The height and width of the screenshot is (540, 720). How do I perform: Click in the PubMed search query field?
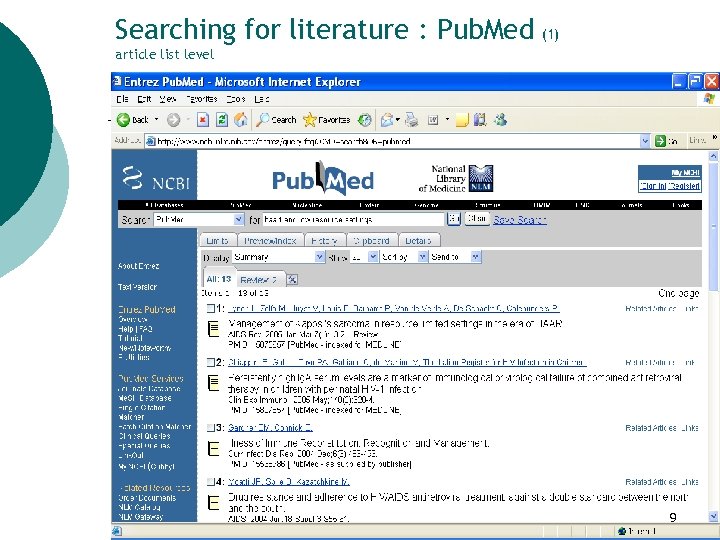pos(354,219)
